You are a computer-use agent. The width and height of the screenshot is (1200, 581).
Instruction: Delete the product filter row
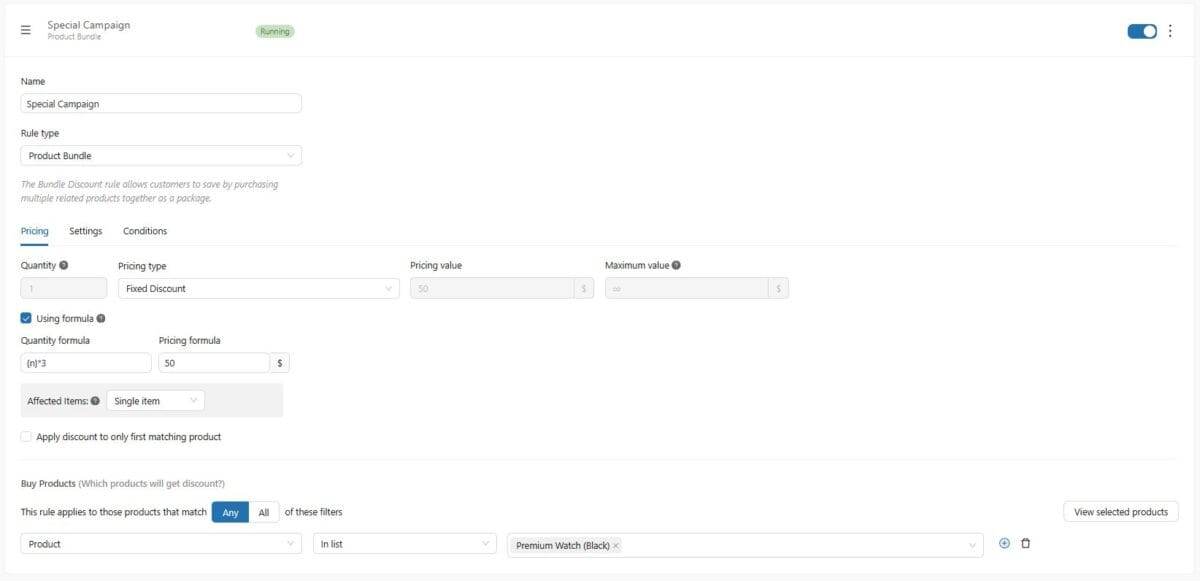coord(1025,544)
